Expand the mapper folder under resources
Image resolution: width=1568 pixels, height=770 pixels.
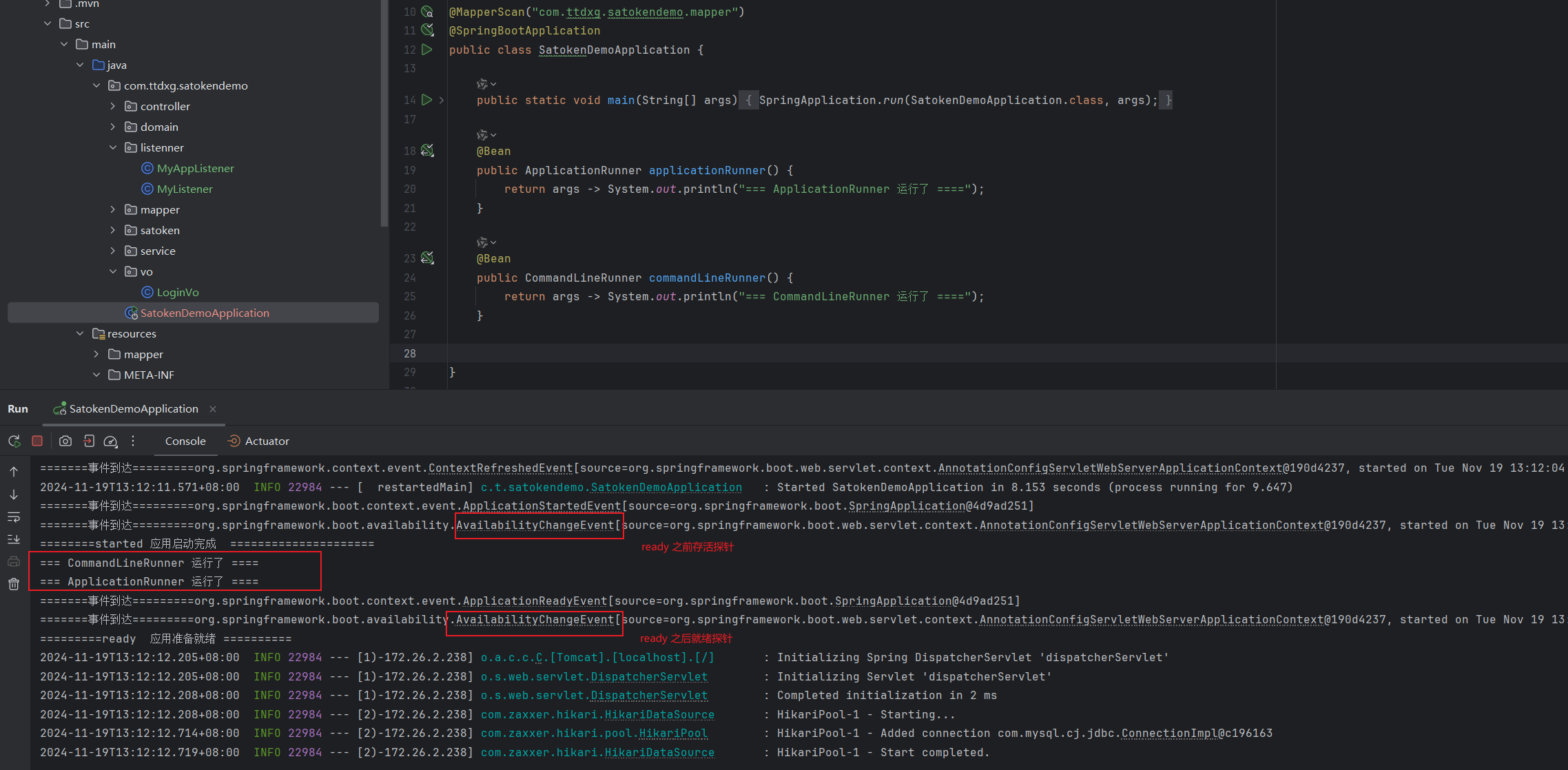pyautogui.click(x=96, y=354)
